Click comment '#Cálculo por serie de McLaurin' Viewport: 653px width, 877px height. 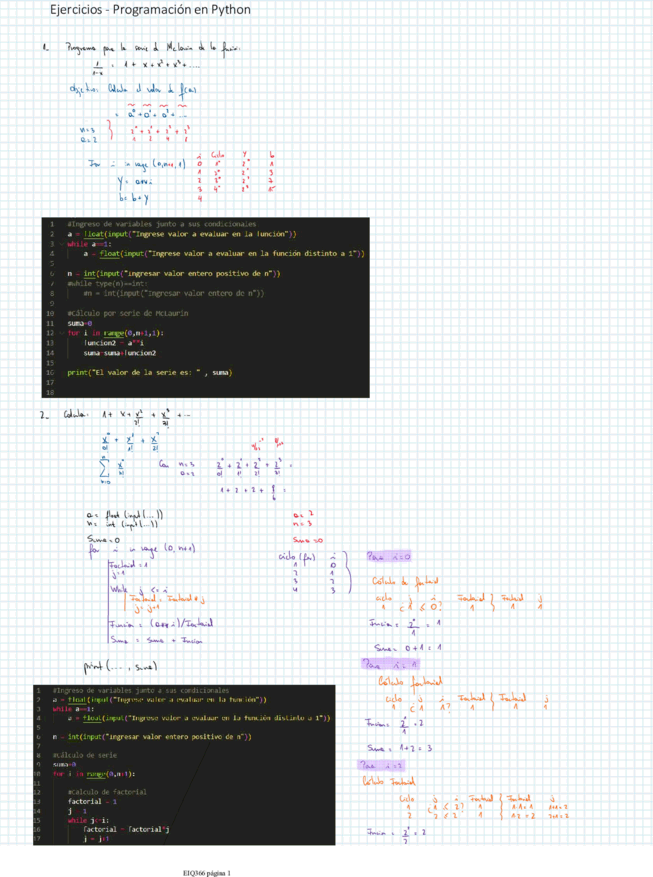tap(127, 313)
